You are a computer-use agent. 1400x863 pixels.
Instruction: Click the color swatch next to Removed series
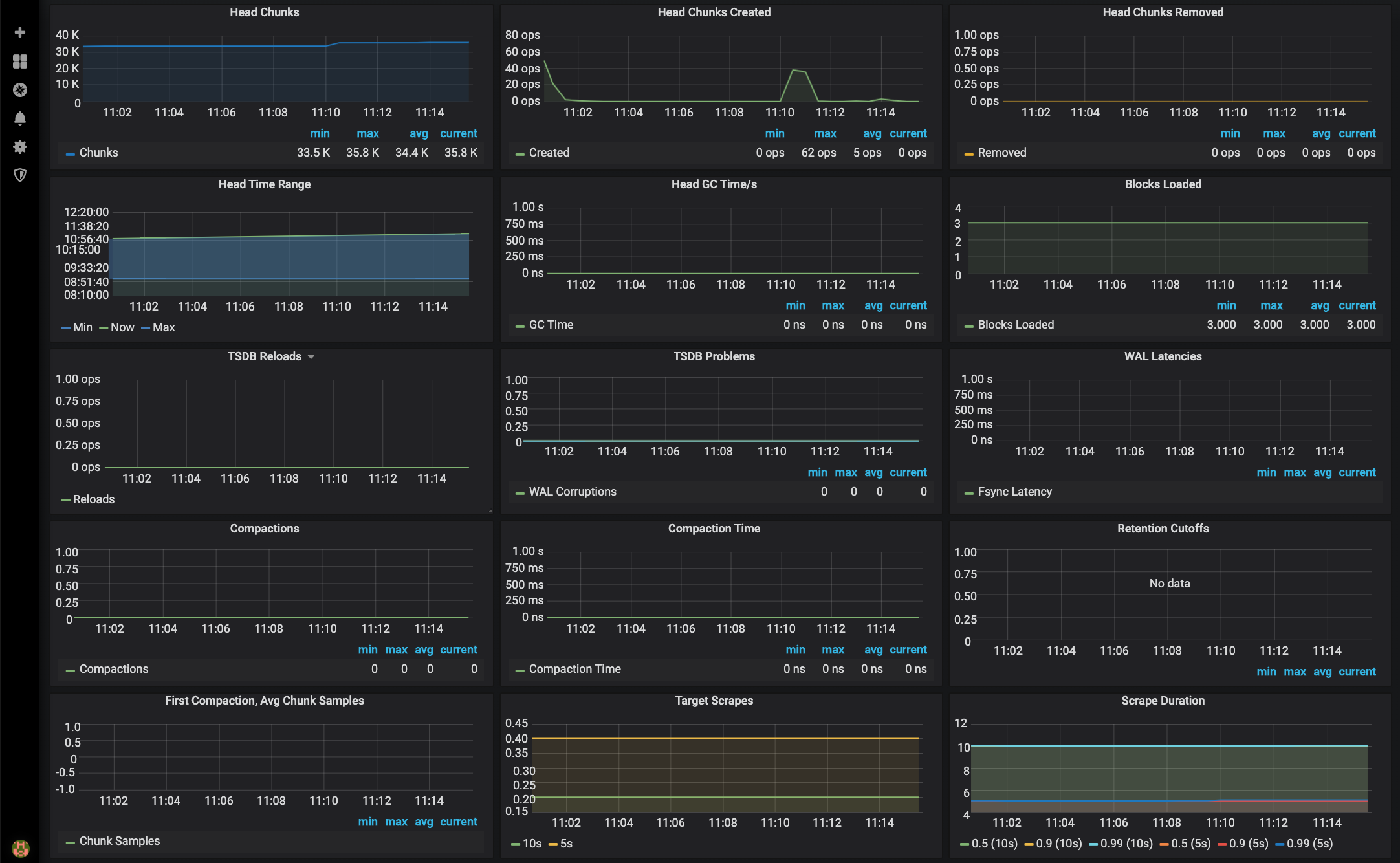(968, 153)
